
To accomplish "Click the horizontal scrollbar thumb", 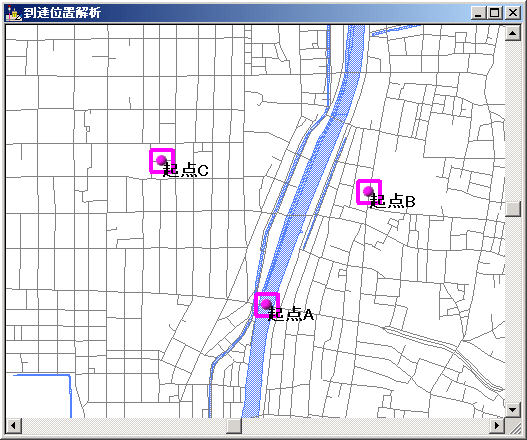I will click(x=234, y=426).
